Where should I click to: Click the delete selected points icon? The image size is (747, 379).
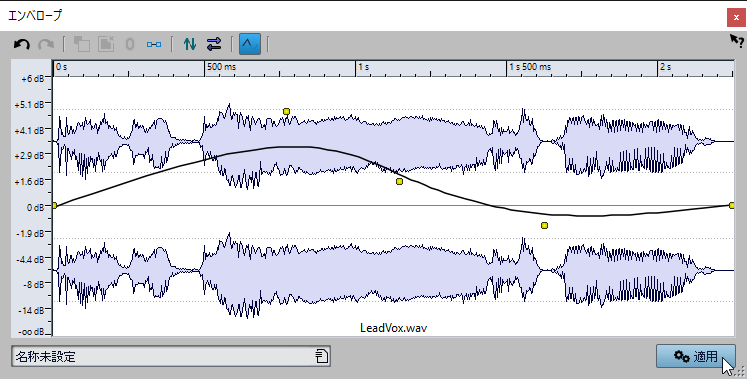(x=106, y=44)
